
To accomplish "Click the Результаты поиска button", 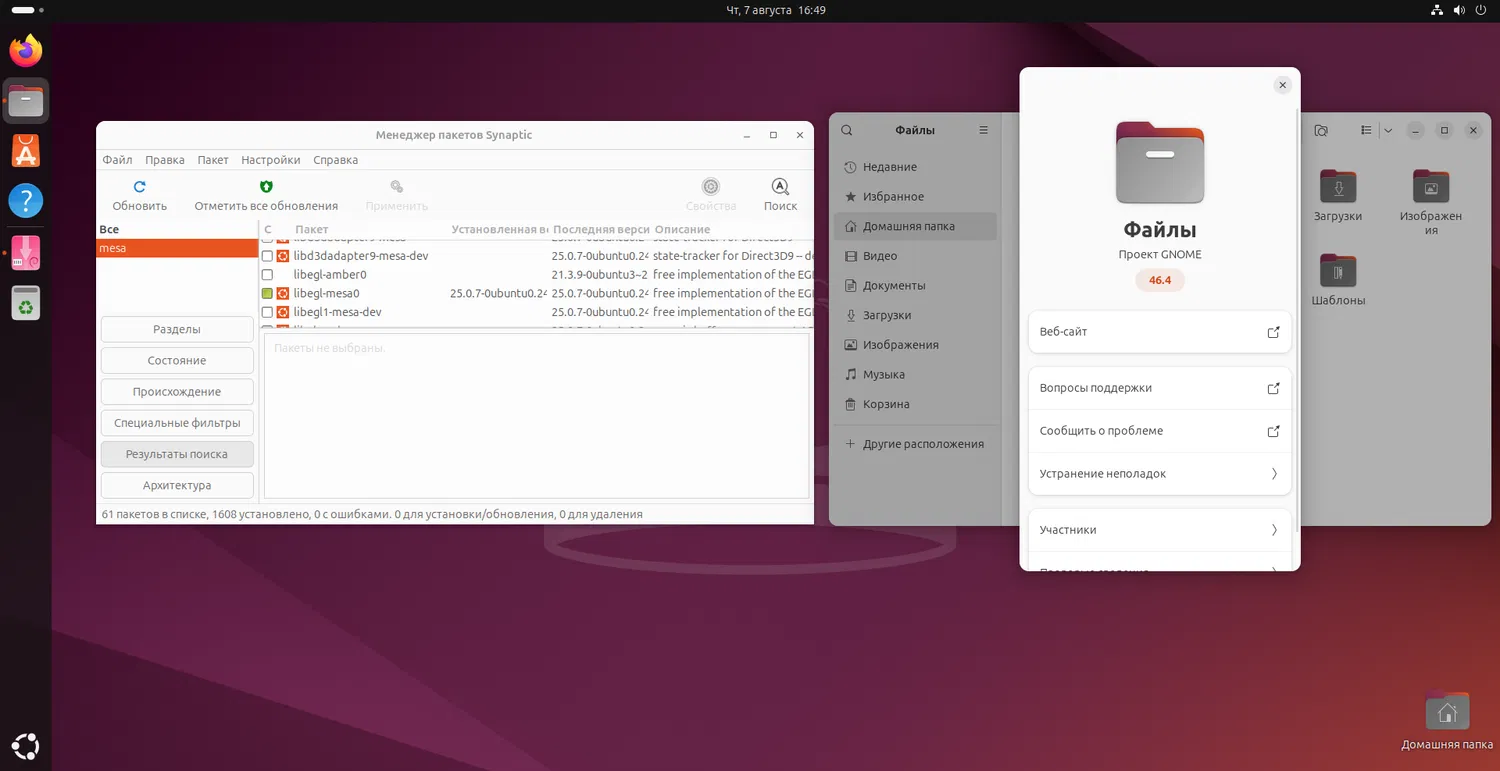I will [x=177, y=454].
